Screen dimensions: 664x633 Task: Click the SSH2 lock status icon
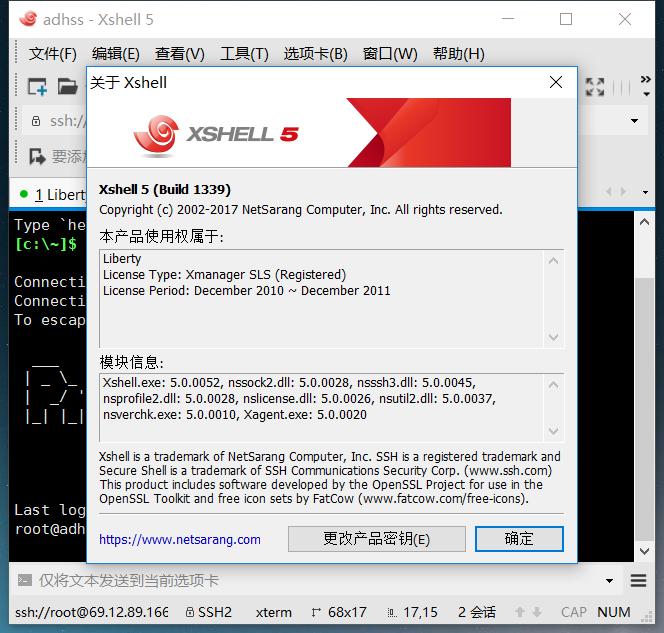pos(190,612)
